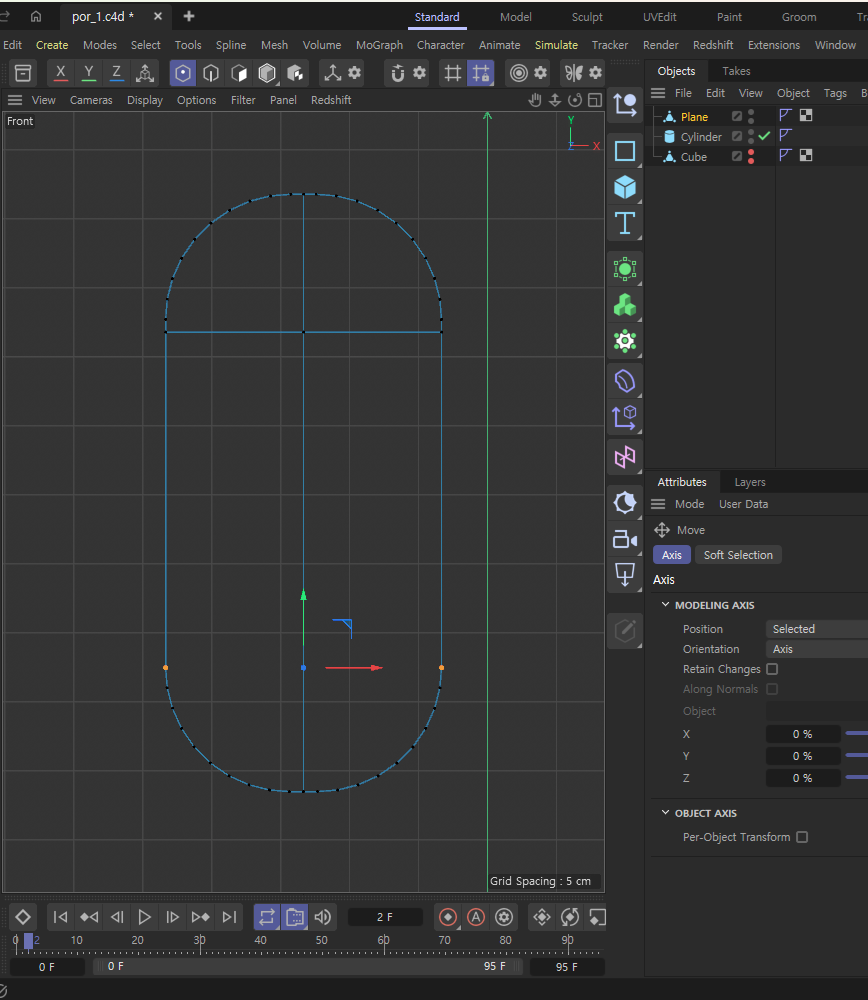Click record active objects button
The image size is (868, 1000).
(x=448, y=917)
